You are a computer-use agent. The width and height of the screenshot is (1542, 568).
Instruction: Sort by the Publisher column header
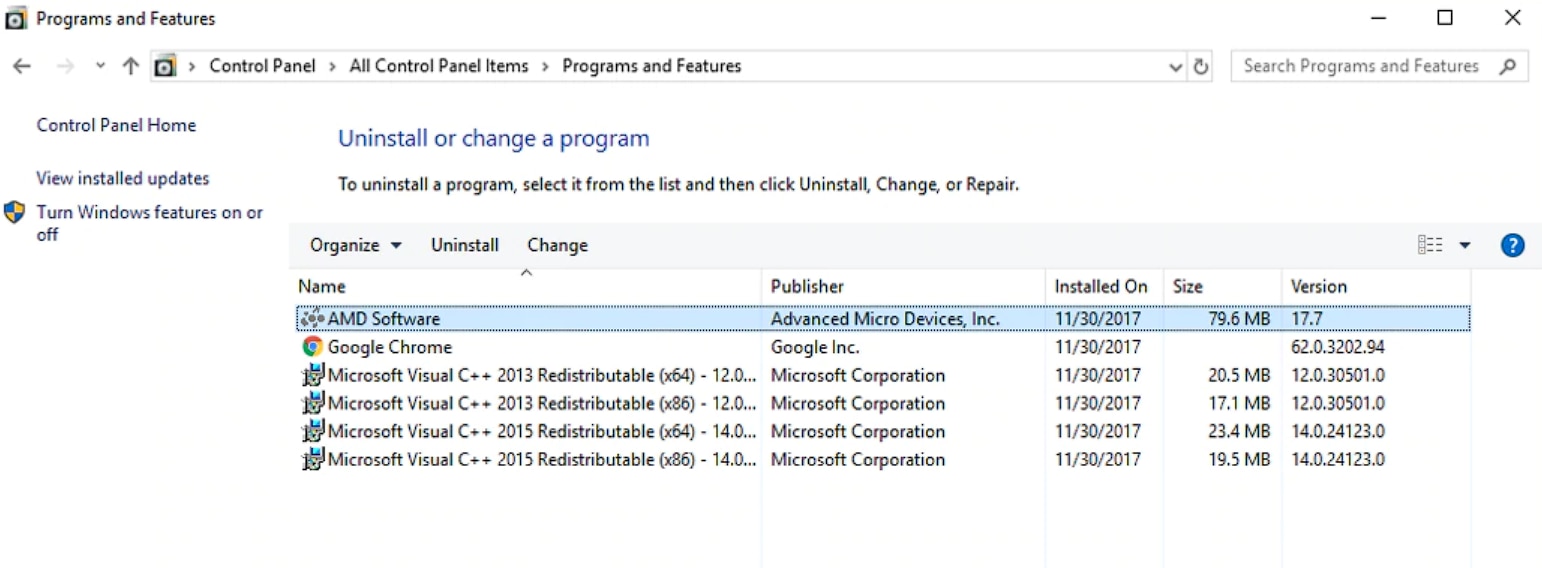pos(903,286)
